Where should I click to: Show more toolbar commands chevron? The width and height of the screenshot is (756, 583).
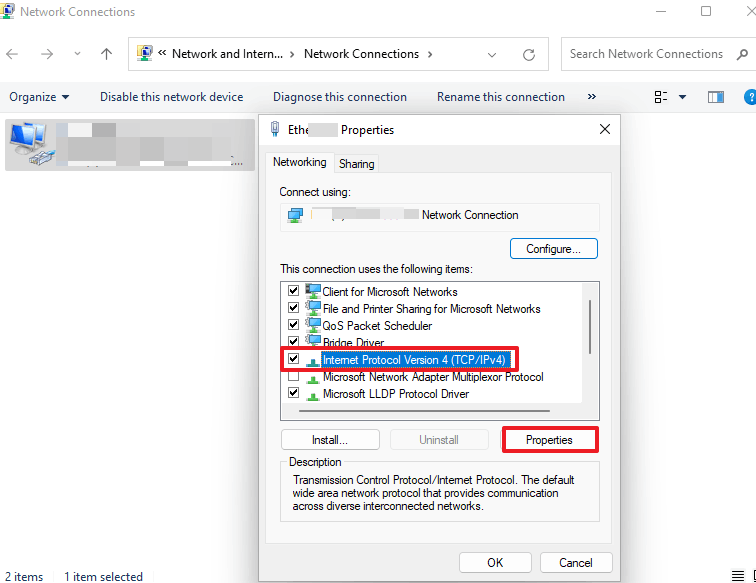592,97
